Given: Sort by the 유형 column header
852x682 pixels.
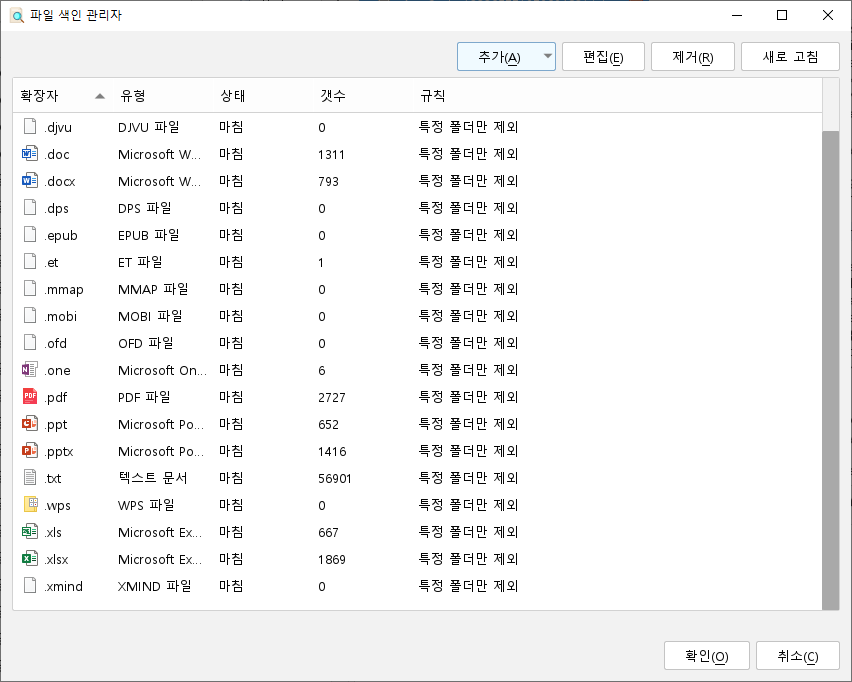Looking at the screenshot, I should (x=163, y=96).
